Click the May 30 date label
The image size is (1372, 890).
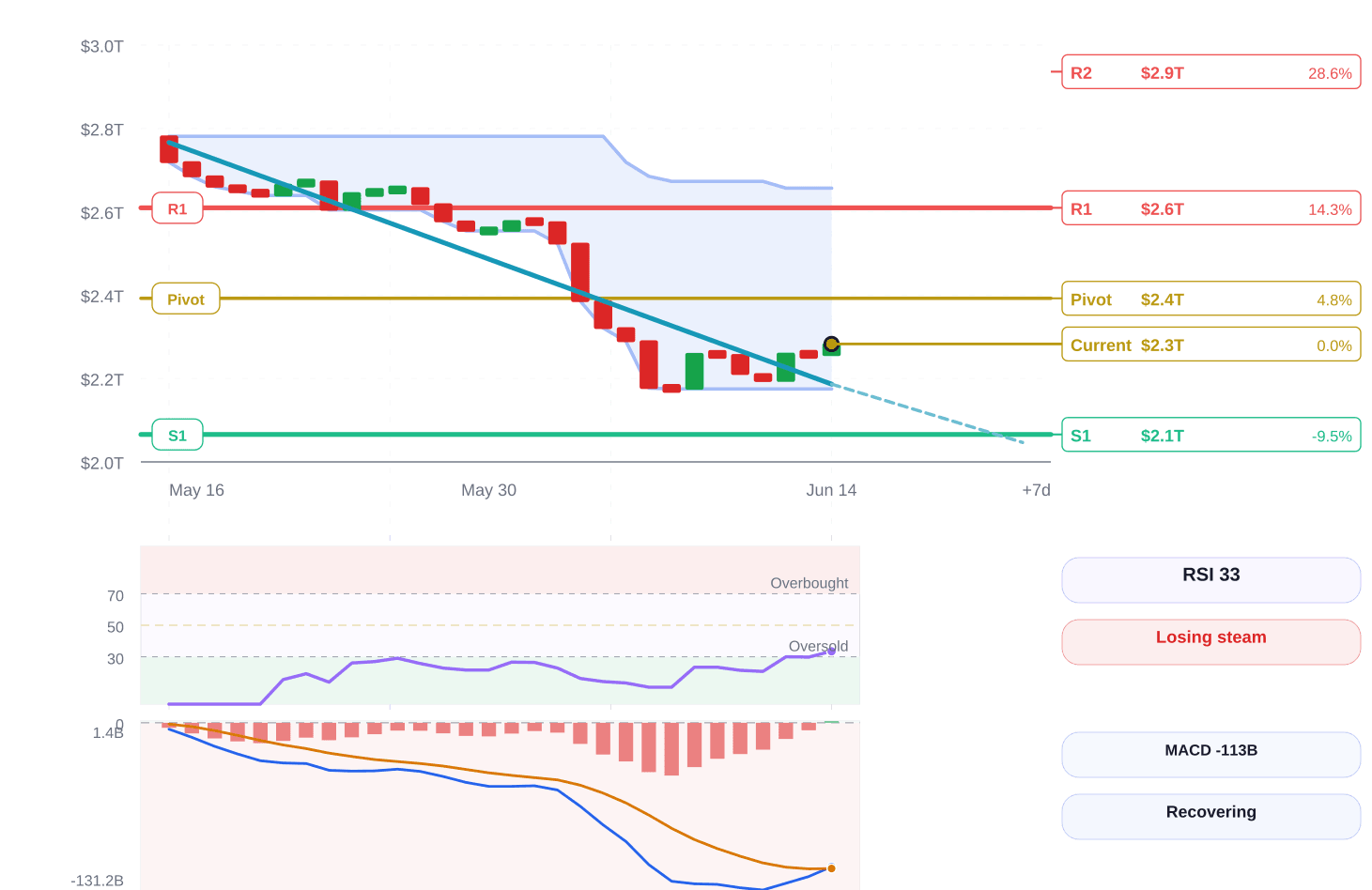click(x=488, y=490)
